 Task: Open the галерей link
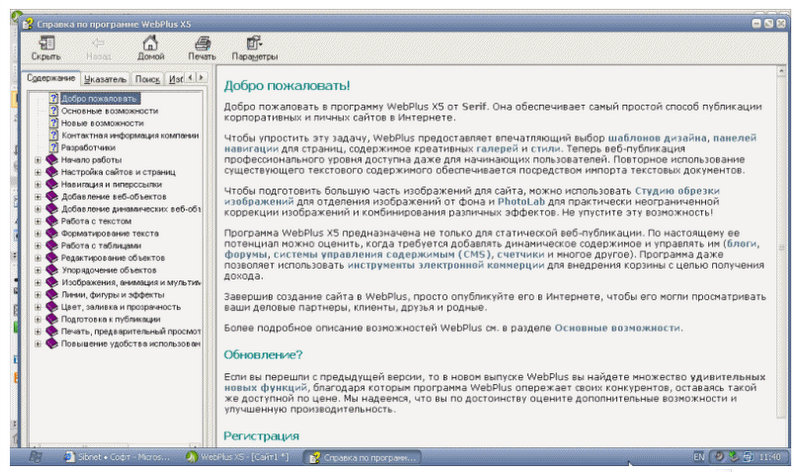497,148
